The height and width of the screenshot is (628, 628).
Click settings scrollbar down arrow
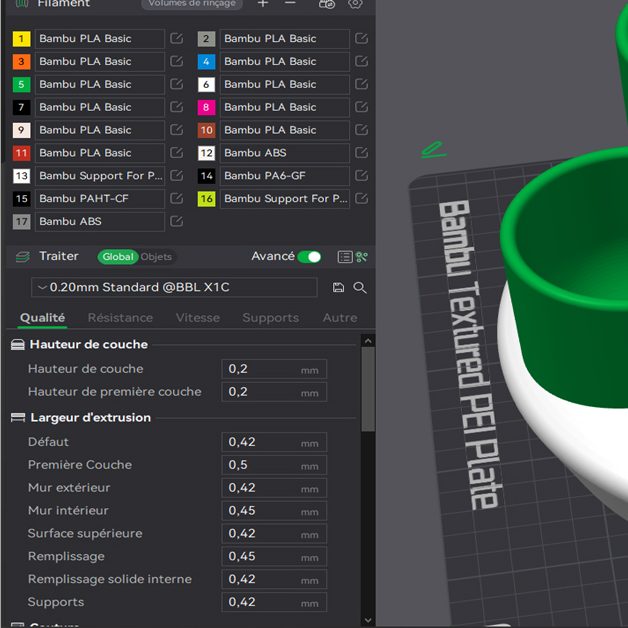coord(368,621)
